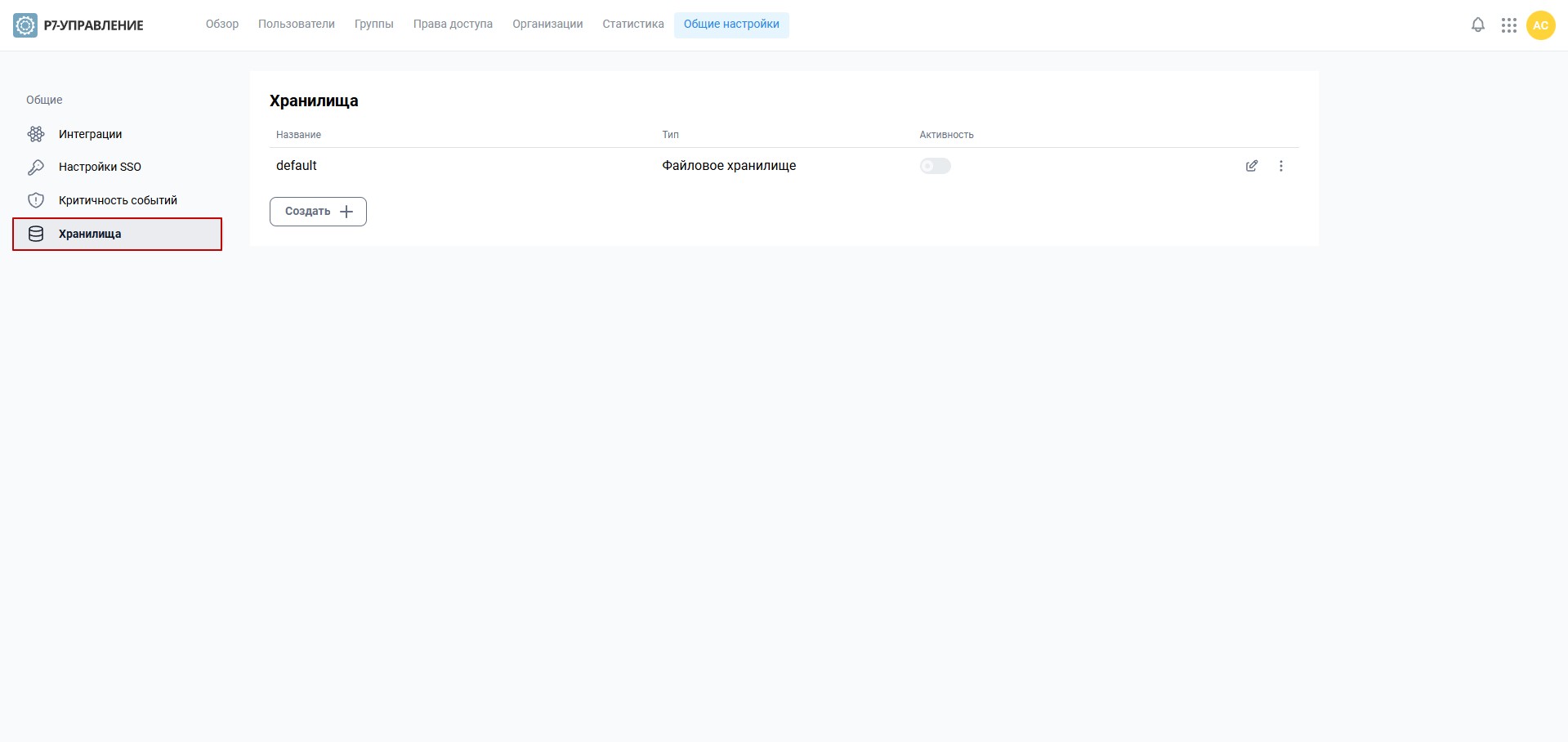Open the Статистика tab
Viewport: 1568px width, 742px height.
coord(633,24)
